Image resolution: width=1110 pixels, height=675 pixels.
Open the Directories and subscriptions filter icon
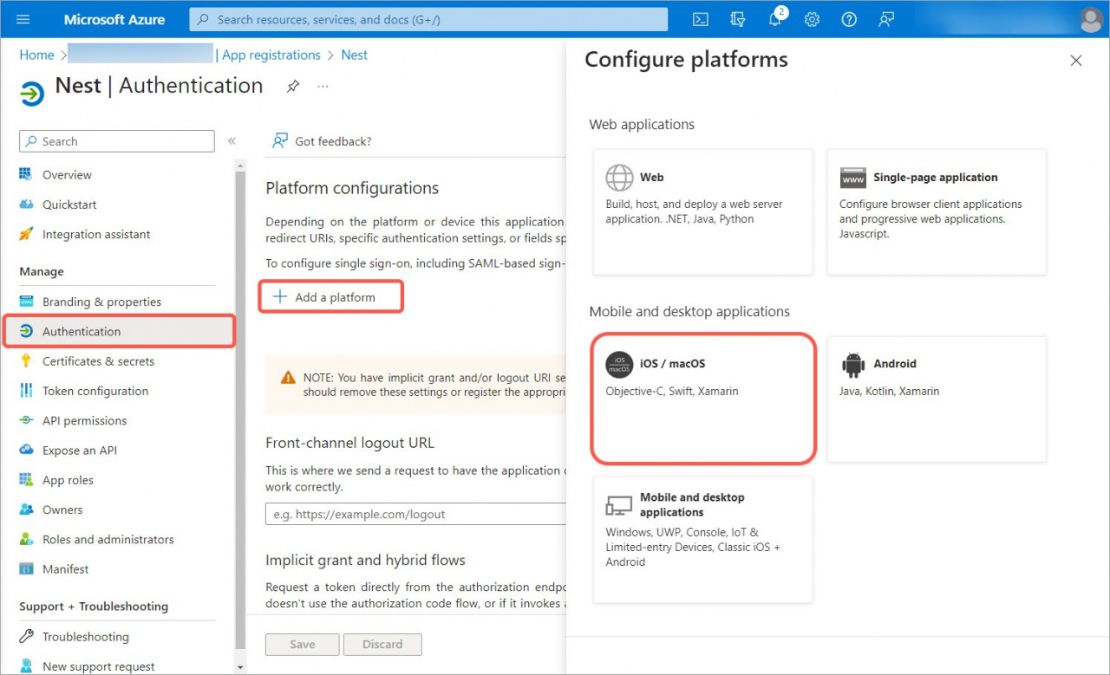click(x=738, y=19)
